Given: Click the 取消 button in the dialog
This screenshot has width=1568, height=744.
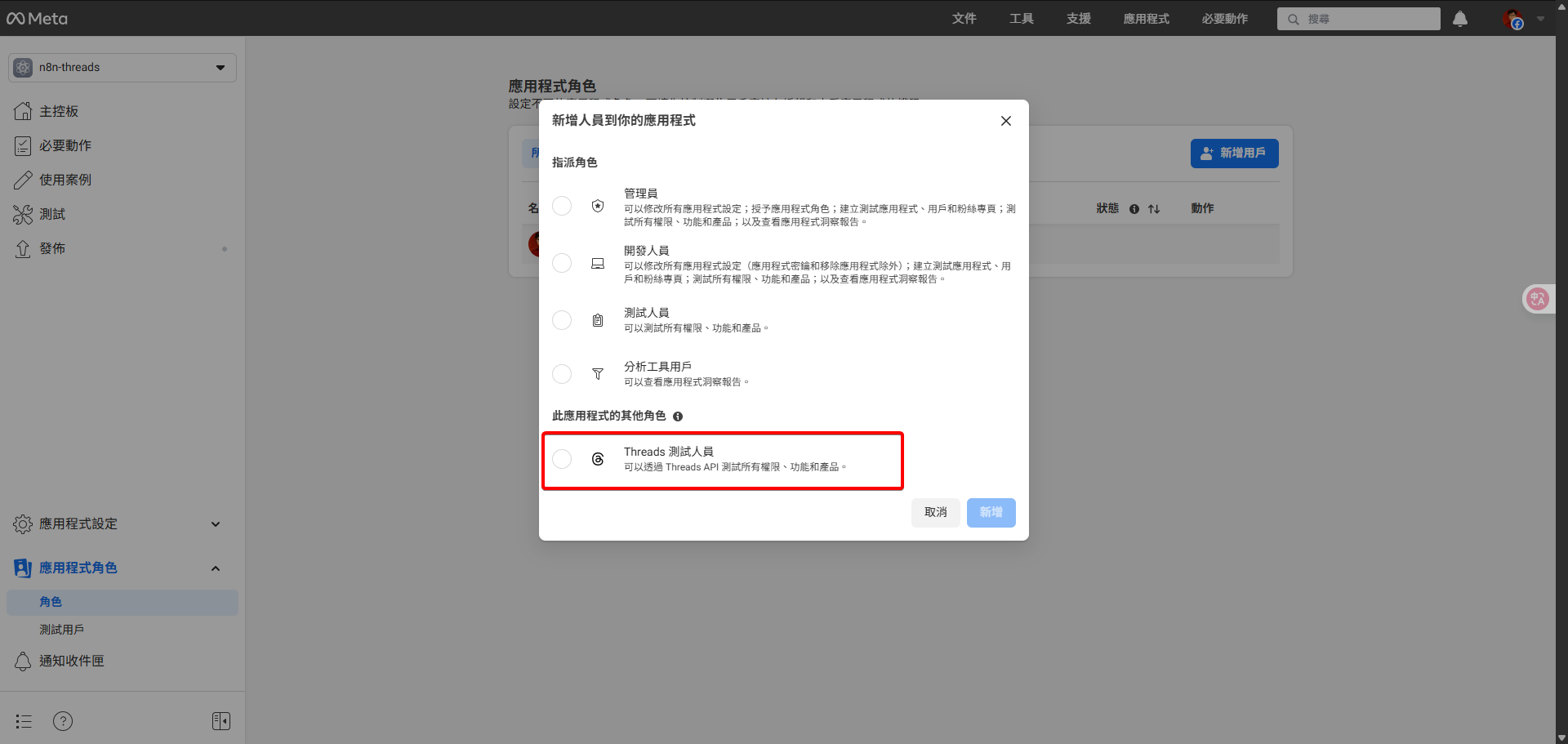Looking at the screenshot, I should coord(935,512).
